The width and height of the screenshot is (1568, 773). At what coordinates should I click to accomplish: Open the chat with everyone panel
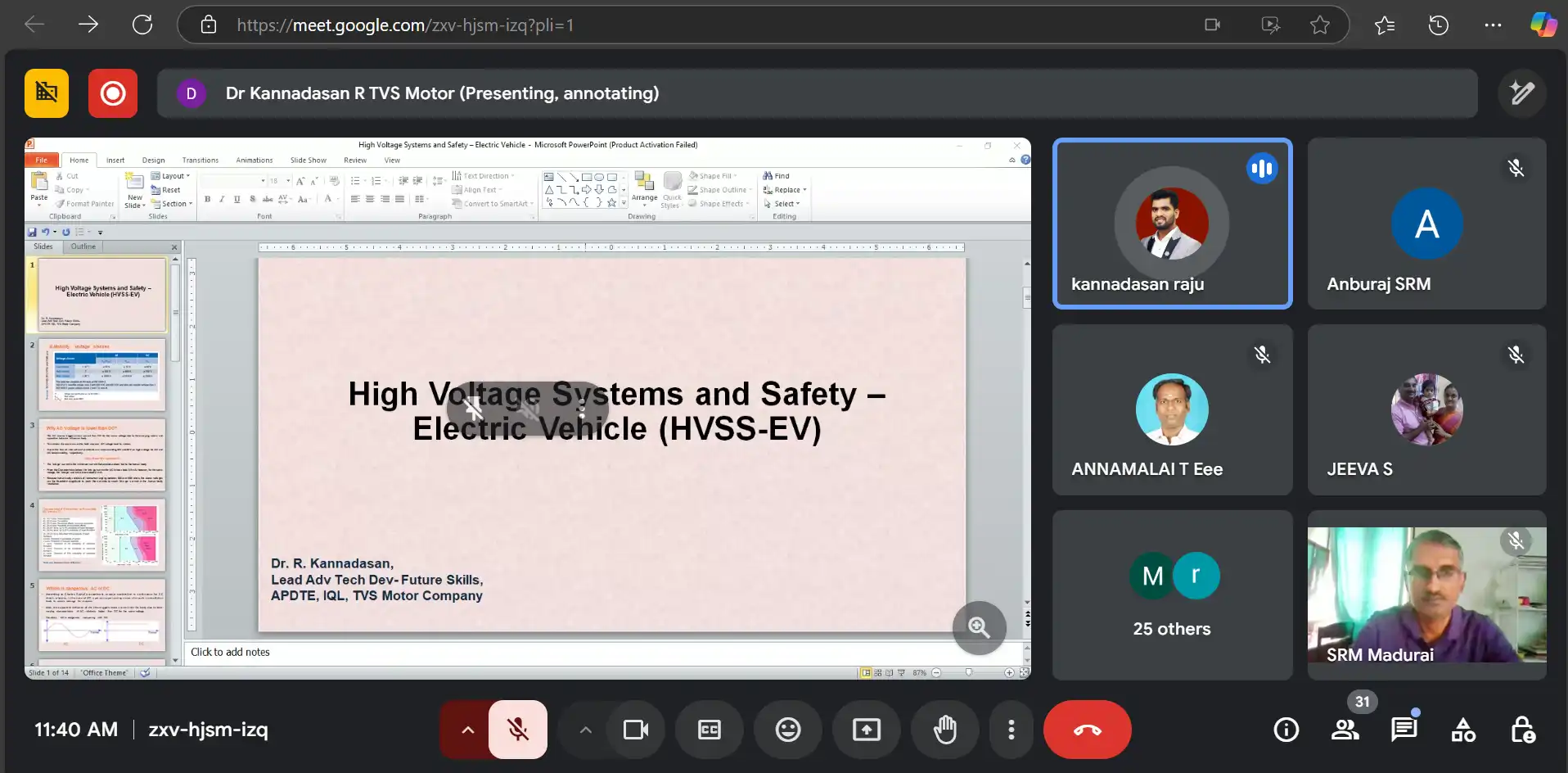pyautogui.click(x=1404, y=730)
